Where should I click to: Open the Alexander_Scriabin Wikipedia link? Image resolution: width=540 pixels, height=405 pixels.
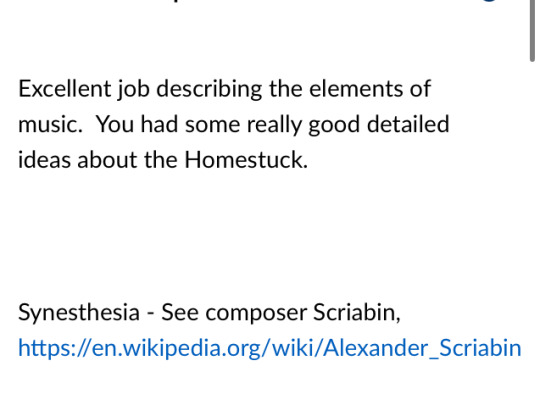click(270, 348)
